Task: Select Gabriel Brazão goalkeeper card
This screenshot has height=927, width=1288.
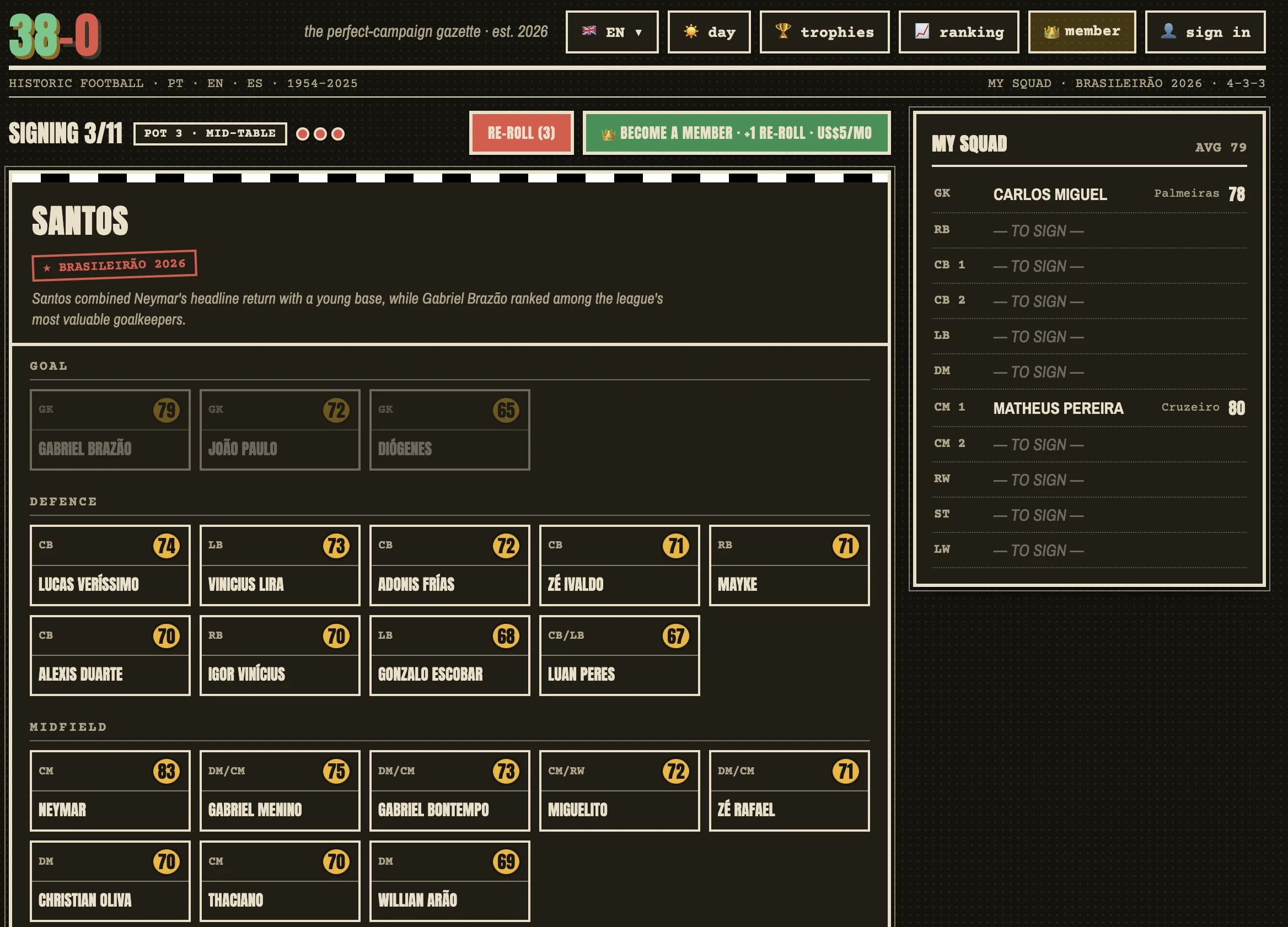Action: tap(110, 430)
